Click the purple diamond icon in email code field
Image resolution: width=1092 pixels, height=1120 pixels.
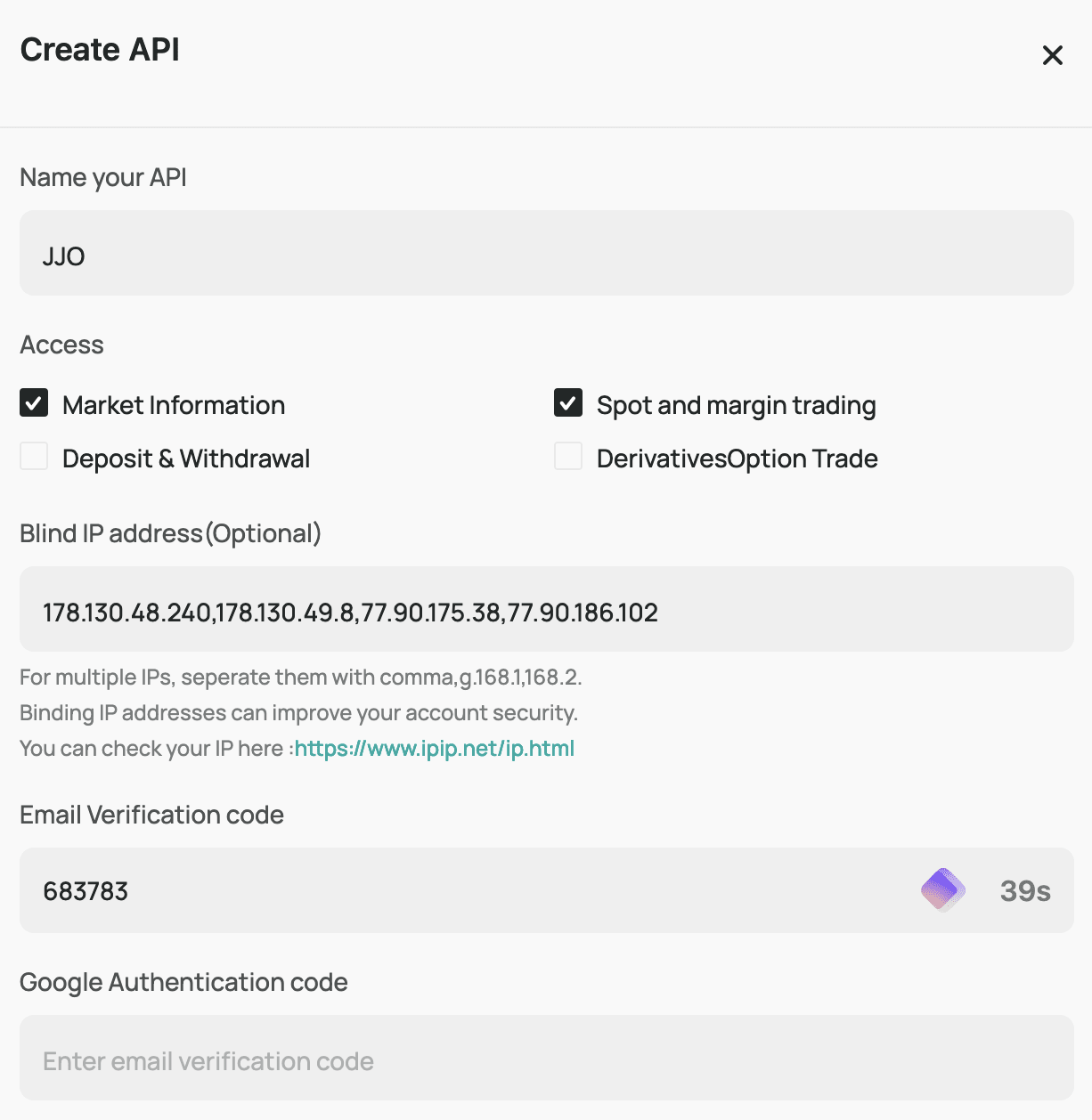(943, 889)
